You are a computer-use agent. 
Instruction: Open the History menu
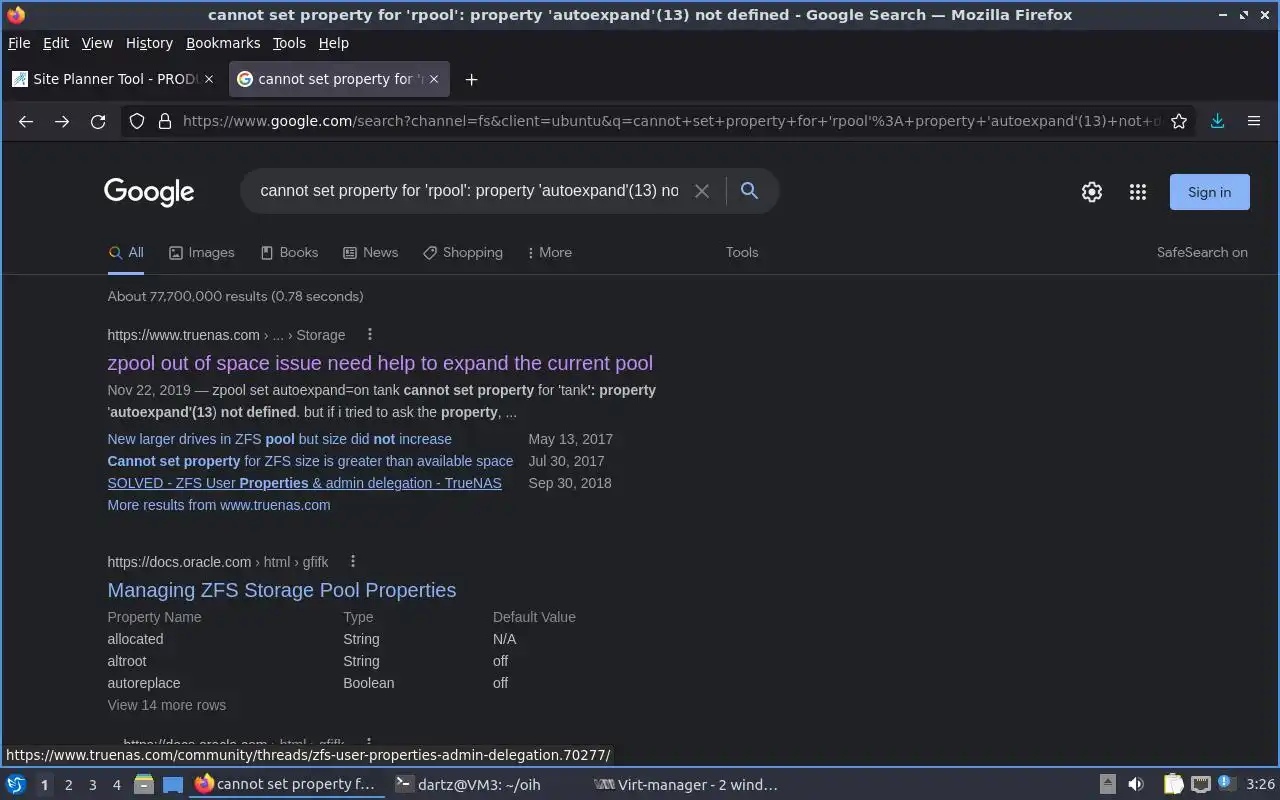point(149,43)
